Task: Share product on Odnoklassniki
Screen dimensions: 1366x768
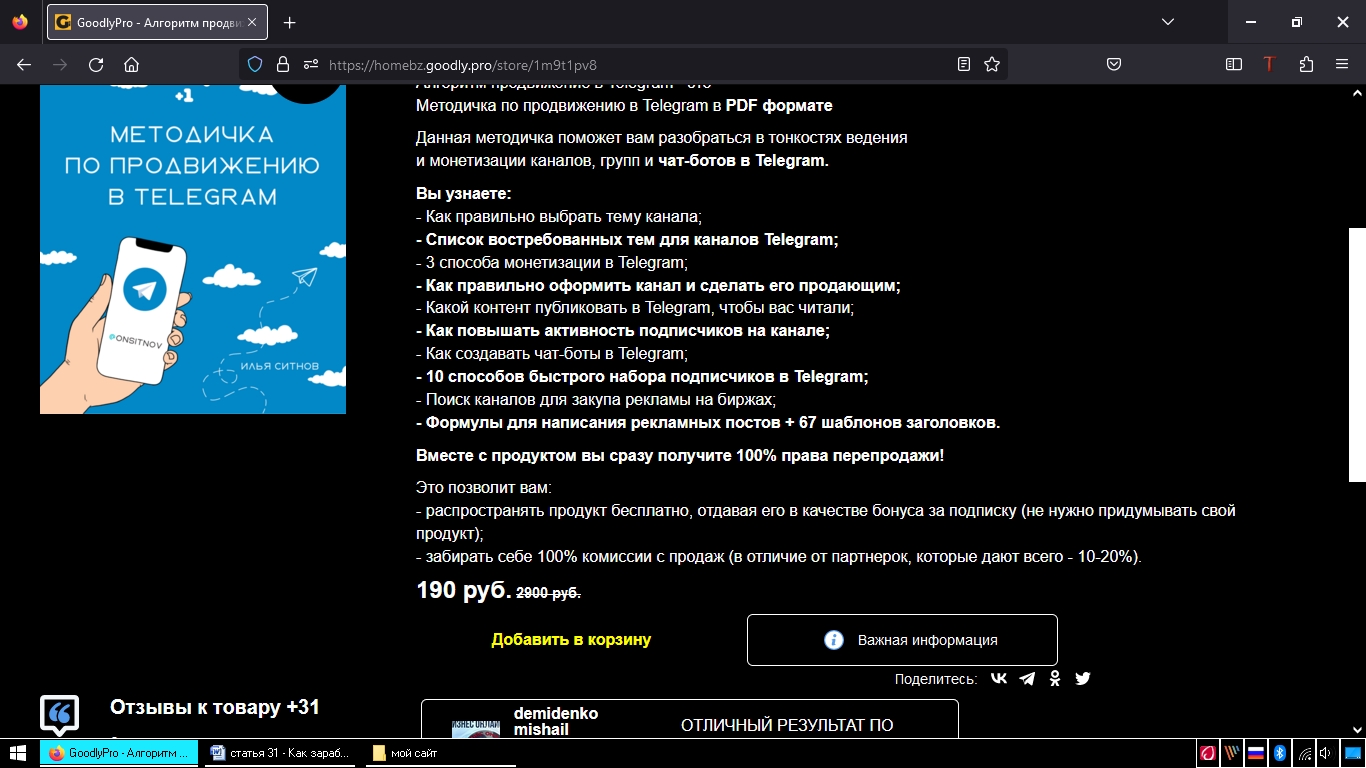Action: [1055, 678]
